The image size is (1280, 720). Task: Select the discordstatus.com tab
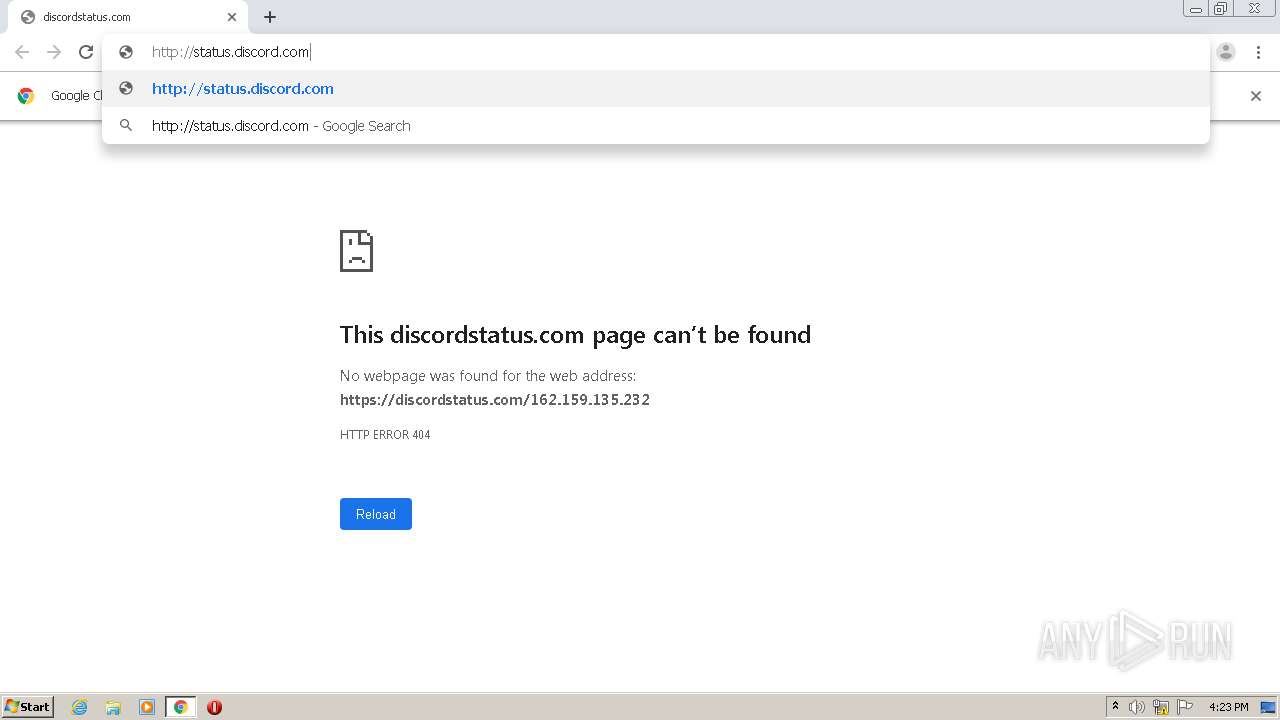[x=128, y=17]
